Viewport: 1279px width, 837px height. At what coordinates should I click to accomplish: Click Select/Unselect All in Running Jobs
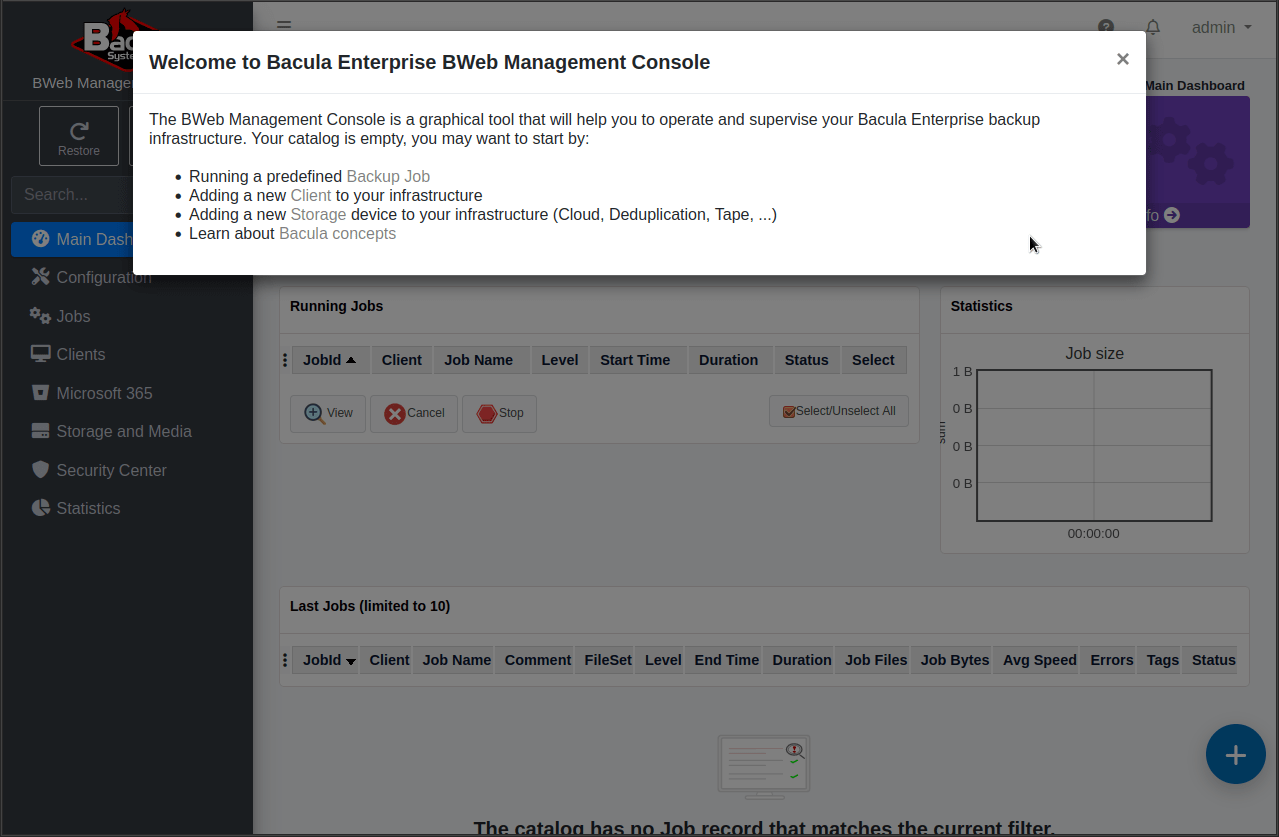coord(839,411)
